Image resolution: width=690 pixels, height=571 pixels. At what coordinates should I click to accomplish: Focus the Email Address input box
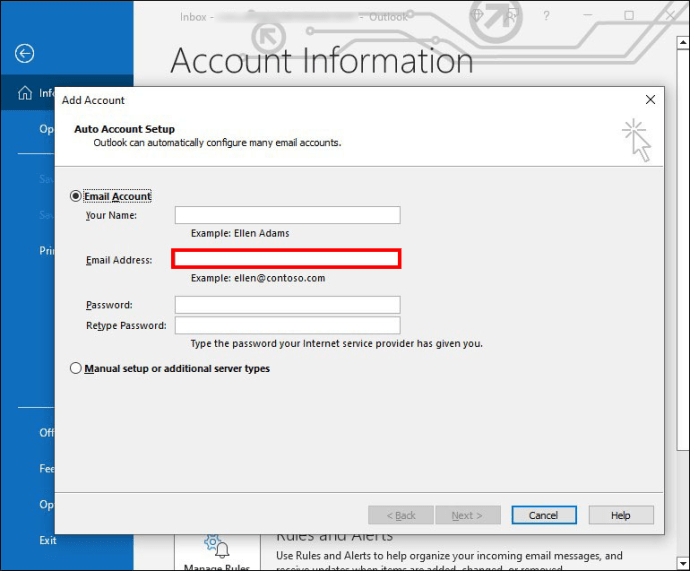click(x=286, y=259)
